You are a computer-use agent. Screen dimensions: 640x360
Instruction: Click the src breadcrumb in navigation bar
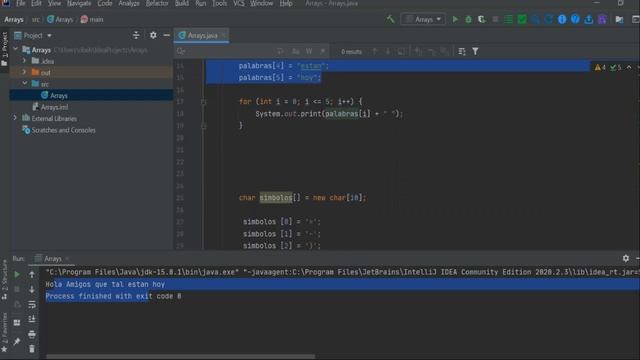pyautogui.click(x=36, y=19)
